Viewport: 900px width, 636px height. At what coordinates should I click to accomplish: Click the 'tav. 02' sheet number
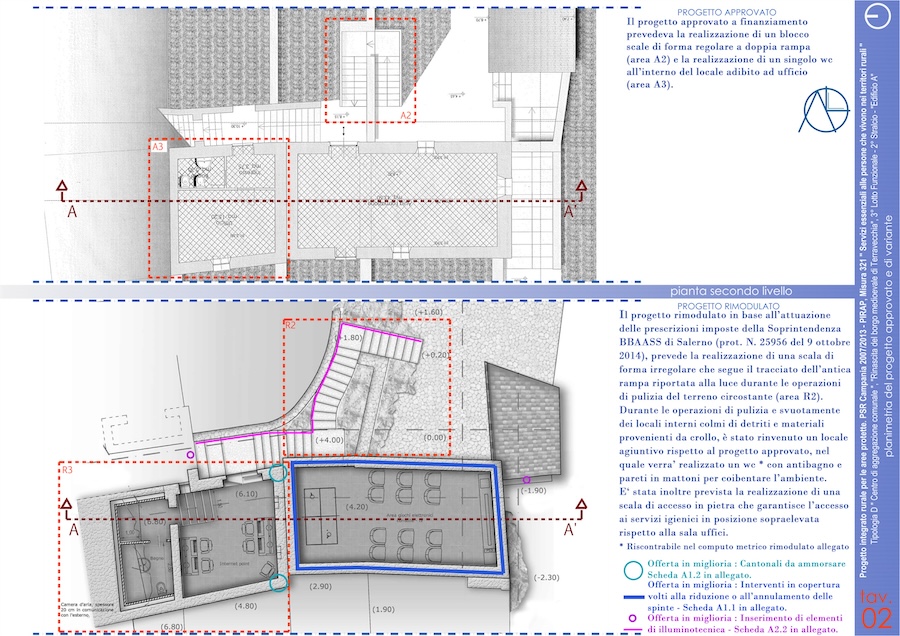tap(876, 609)
